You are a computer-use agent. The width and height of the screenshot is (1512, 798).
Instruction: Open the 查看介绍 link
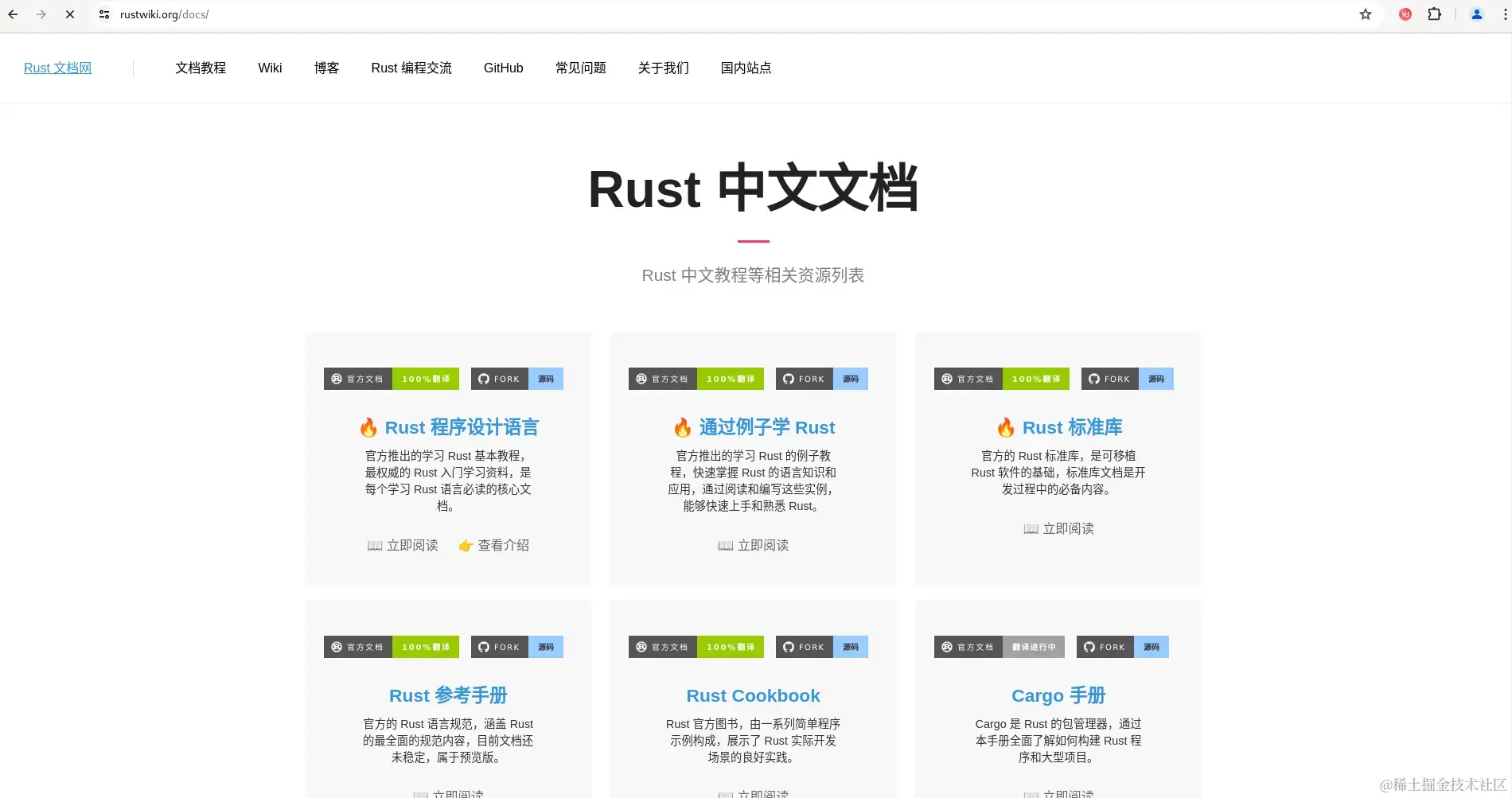494,545
